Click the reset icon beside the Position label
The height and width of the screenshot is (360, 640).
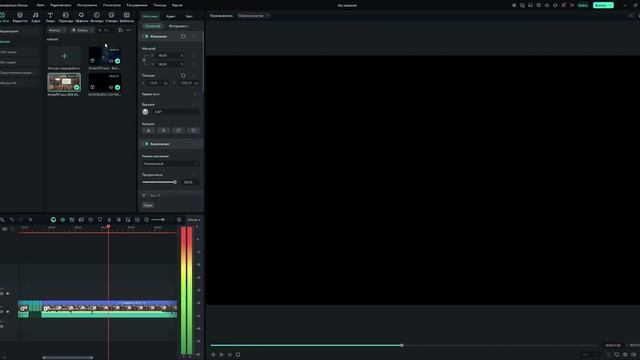(x=183, y=76)
